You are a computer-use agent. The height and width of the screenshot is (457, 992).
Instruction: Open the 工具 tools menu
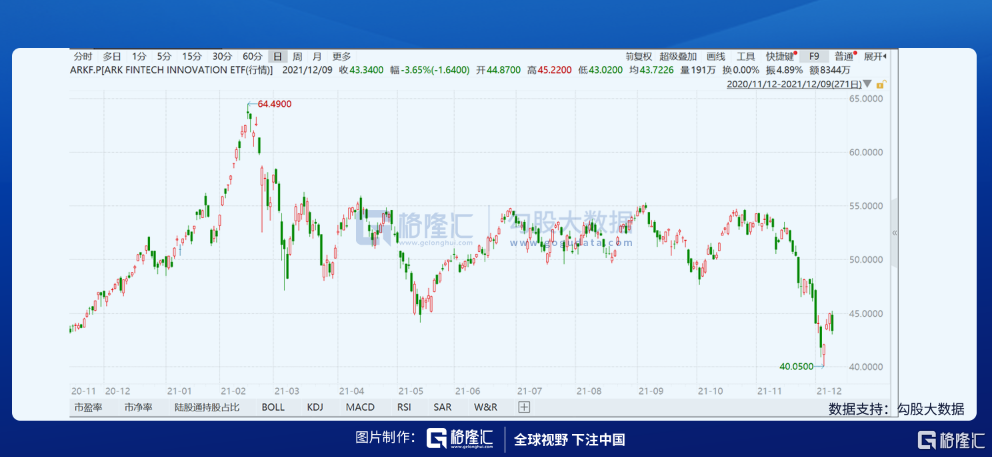(746, 57)
